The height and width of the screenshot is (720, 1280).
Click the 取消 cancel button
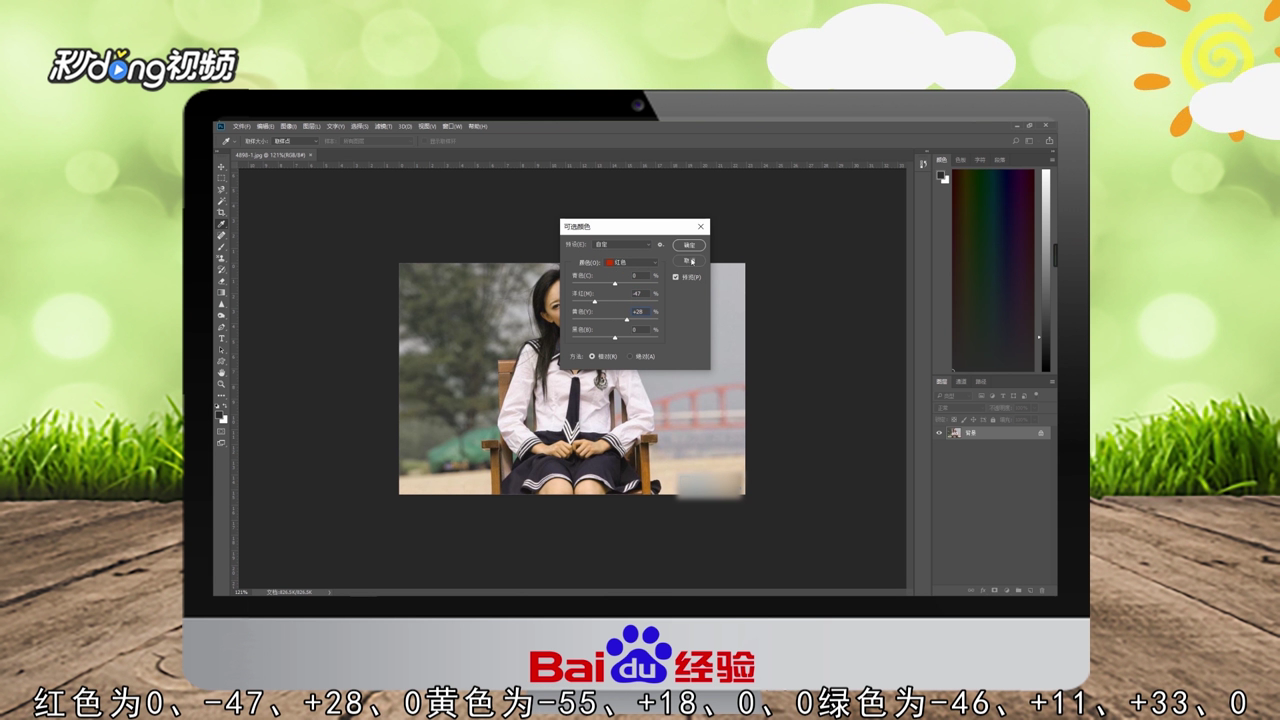coord(689,261)
